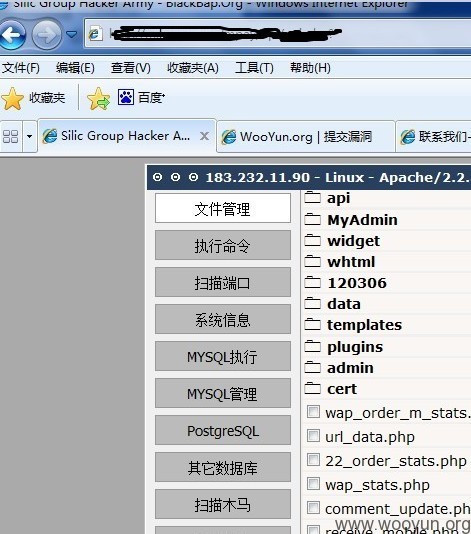Open the 百度 favorites bar link
471x534 pixels.
tap(141, 98)
